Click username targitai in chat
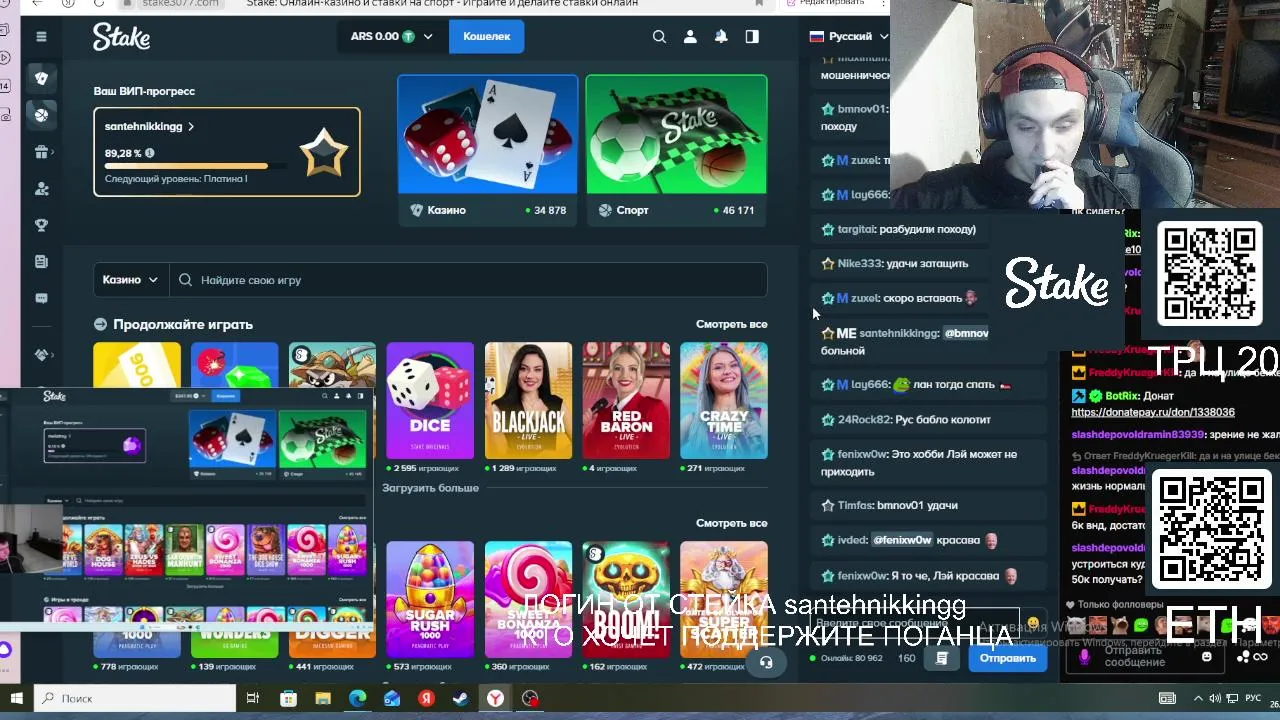This screenshot has width=1280, height=720. click(x=856, y=229)
